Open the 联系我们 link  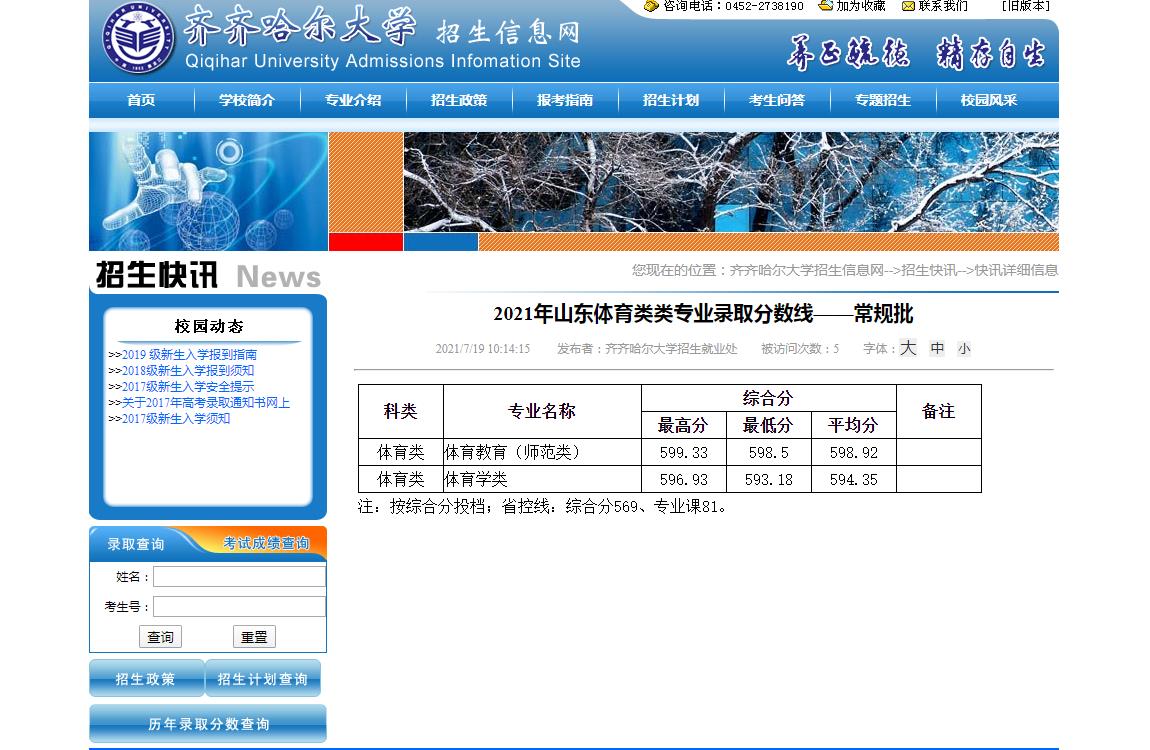pos(942,6)
